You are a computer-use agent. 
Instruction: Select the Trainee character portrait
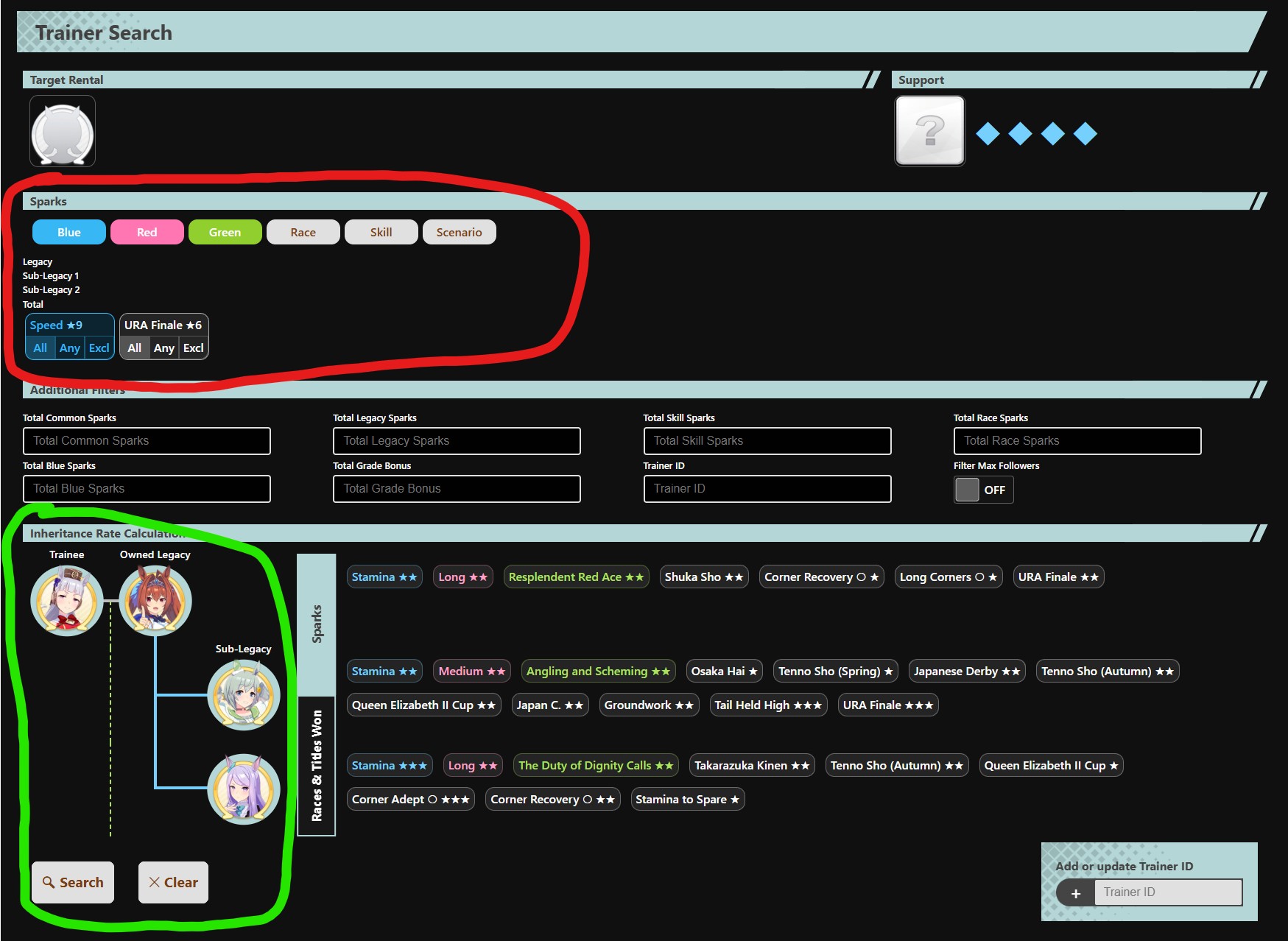click(67, 600)
